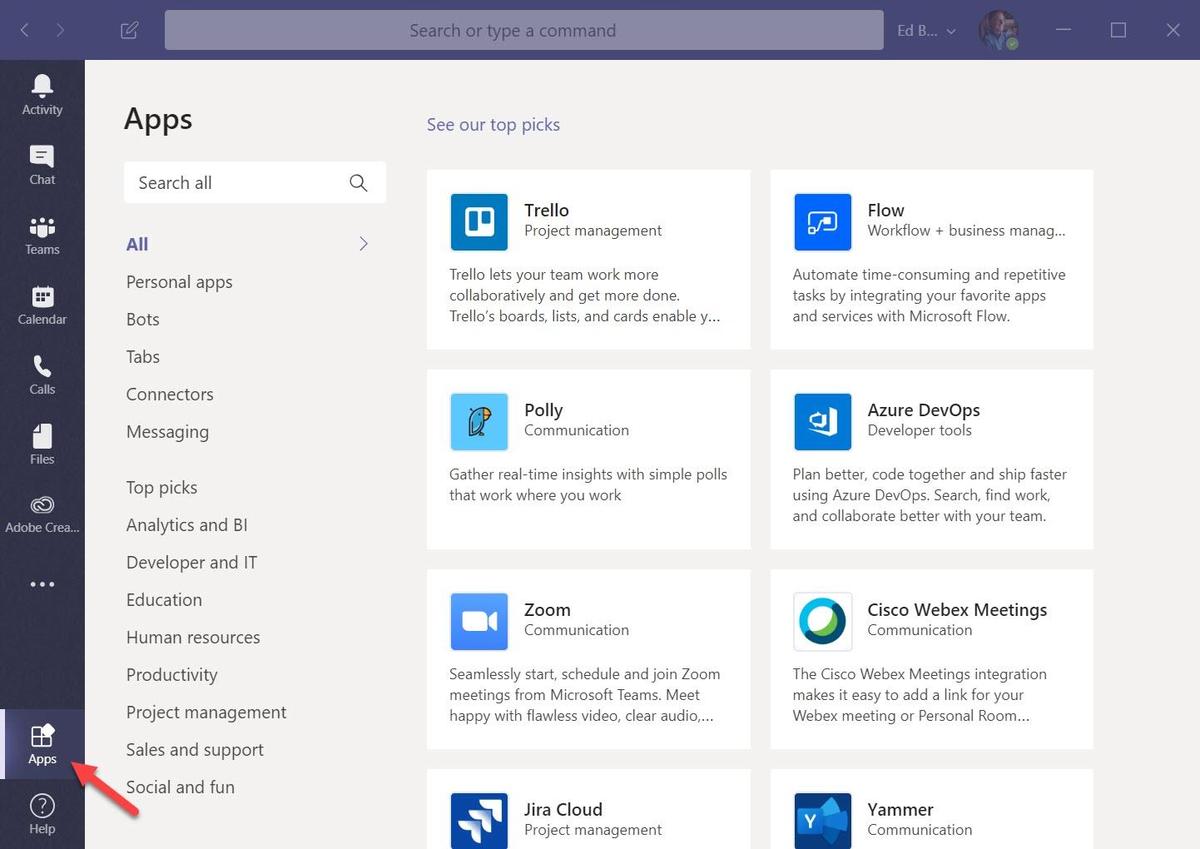The image size is (1200, 849).
Task: Click the Cisco Webex Meetings logo
Action: click(822, 622)
